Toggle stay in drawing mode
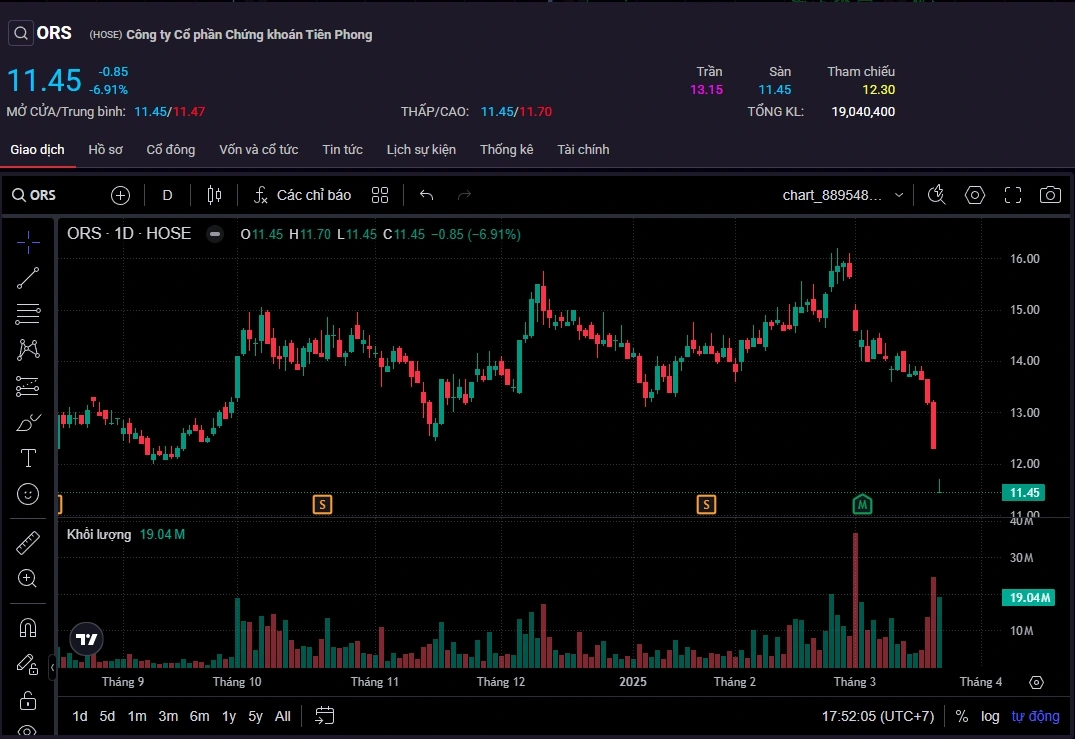This screenshot has height=739, width=1075. [28, 664]
